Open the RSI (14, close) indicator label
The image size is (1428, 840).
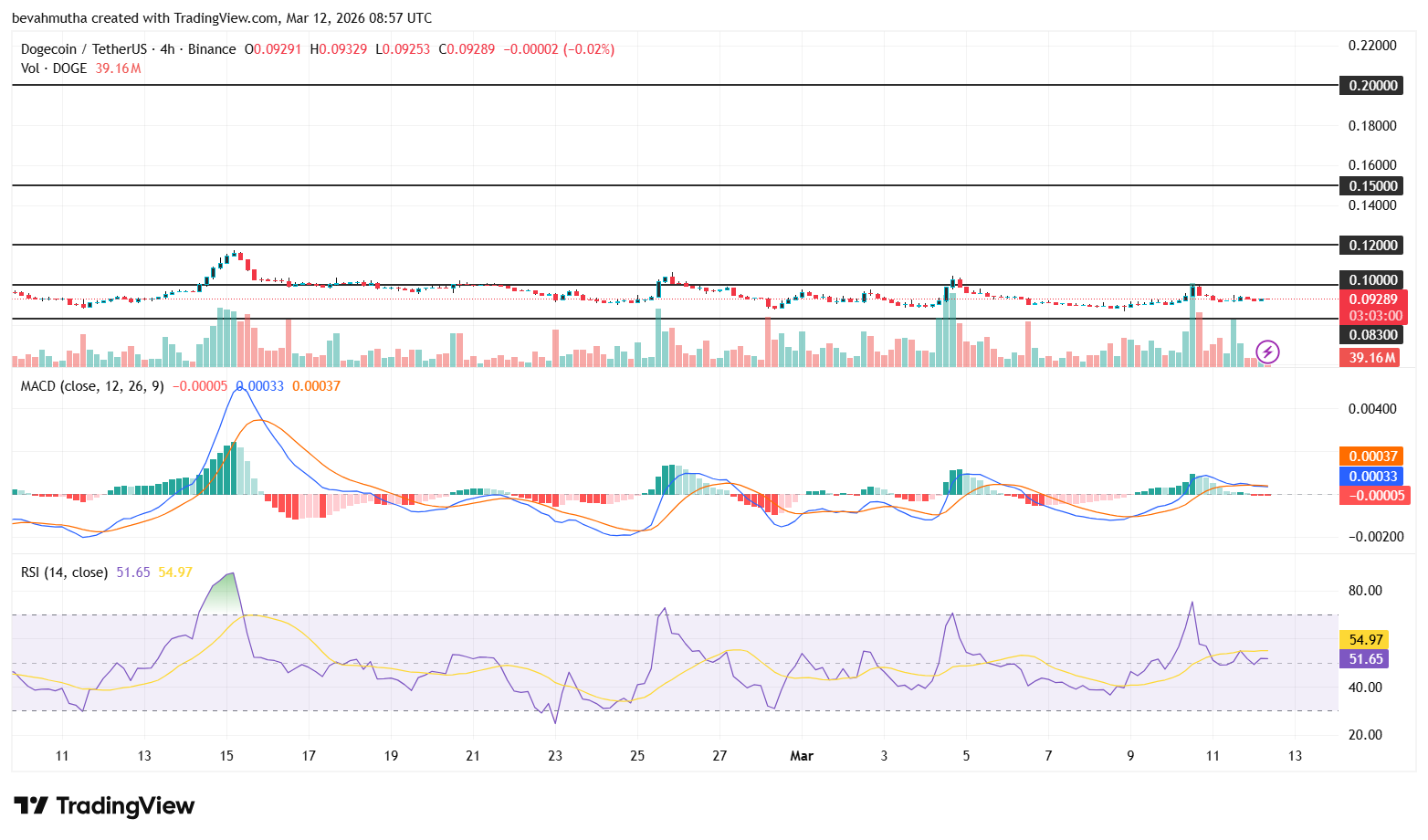point(63,572)
